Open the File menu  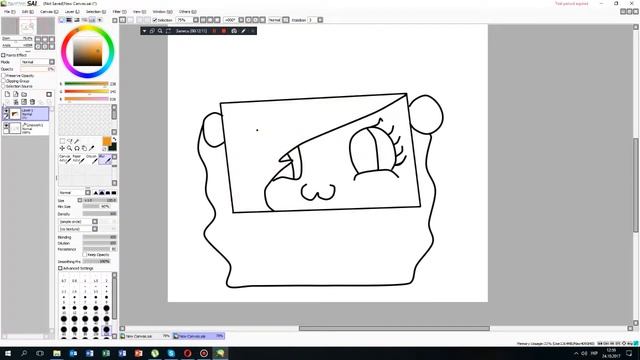[x=9, y=12]
